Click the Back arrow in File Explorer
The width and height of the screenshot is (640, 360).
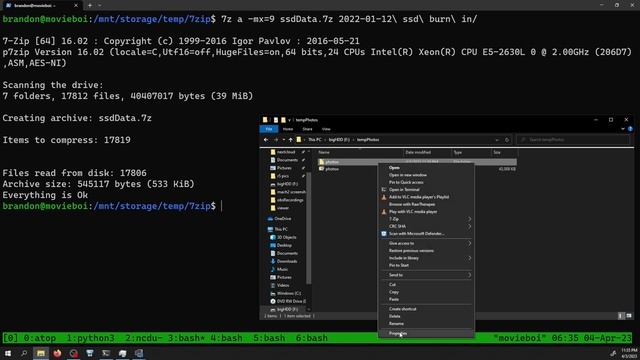coord(266,140)
